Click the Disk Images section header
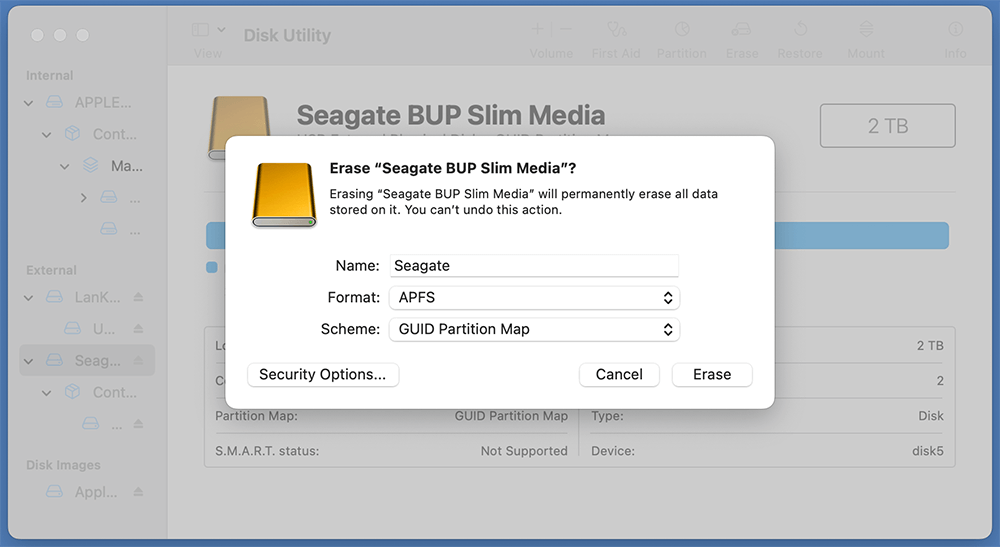Image resolution: width=1000 pixels, height=547 pixels. click(x=63, y=465)
